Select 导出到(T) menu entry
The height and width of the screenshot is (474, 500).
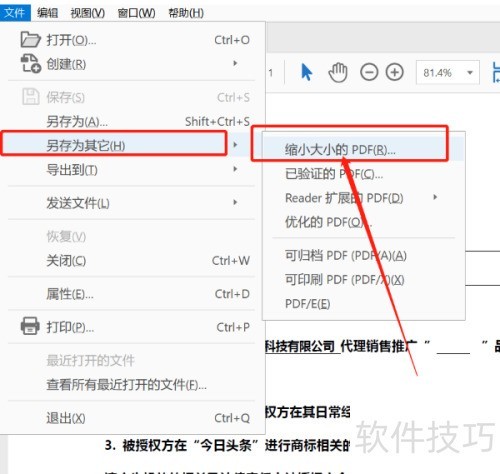coord(132,170)
